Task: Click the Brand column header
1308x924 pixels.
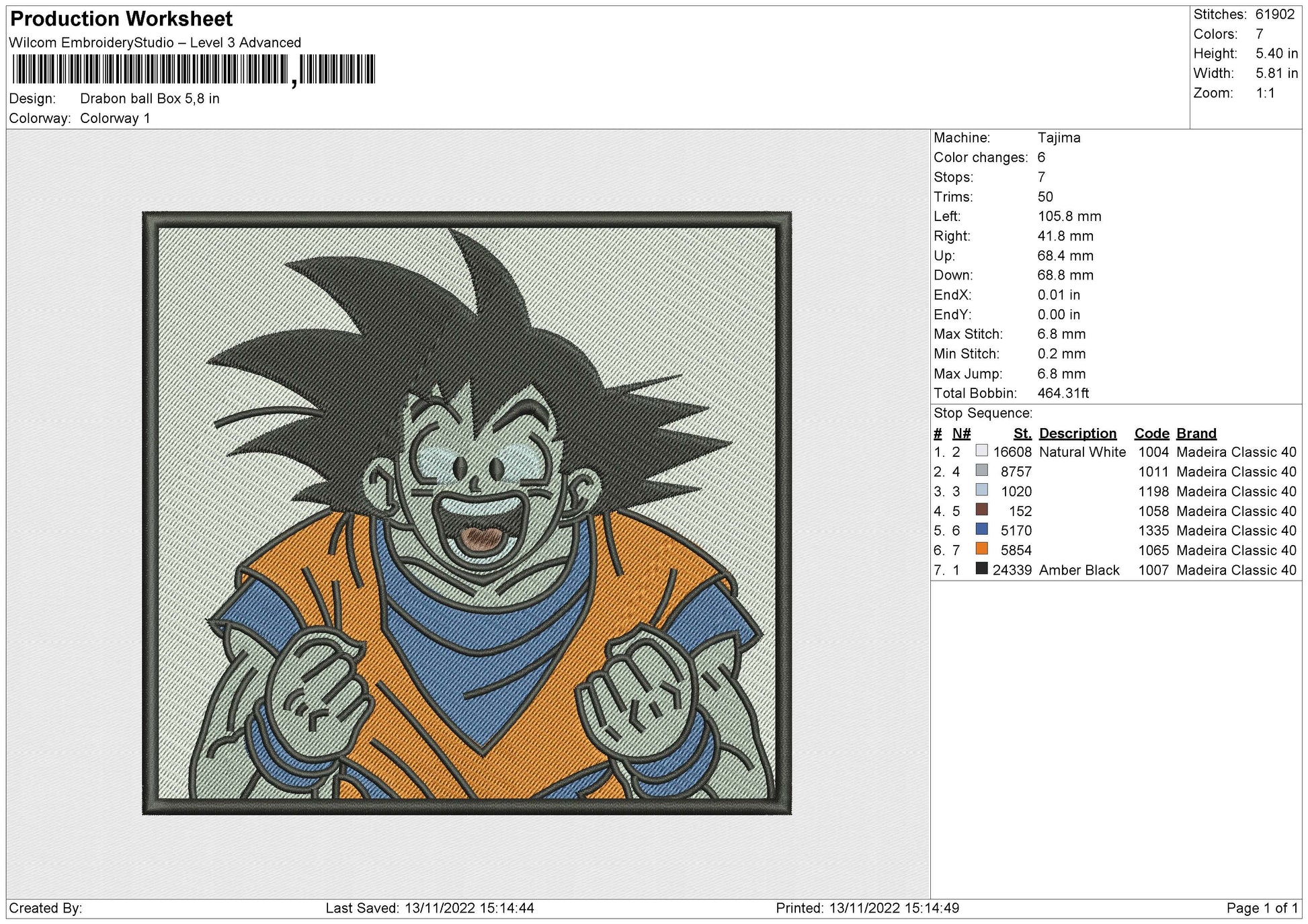Action: click(1196, 433)
